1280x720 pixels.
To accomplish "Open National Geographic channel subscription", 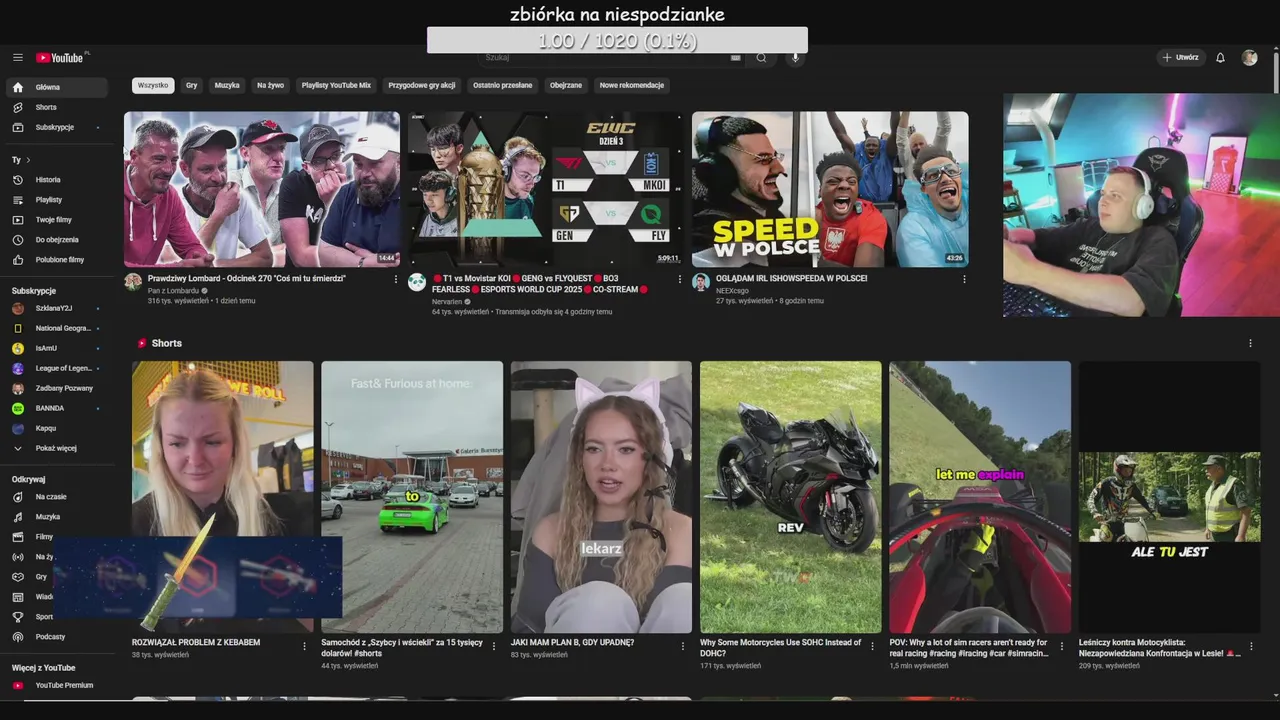I will coord(57,328).
